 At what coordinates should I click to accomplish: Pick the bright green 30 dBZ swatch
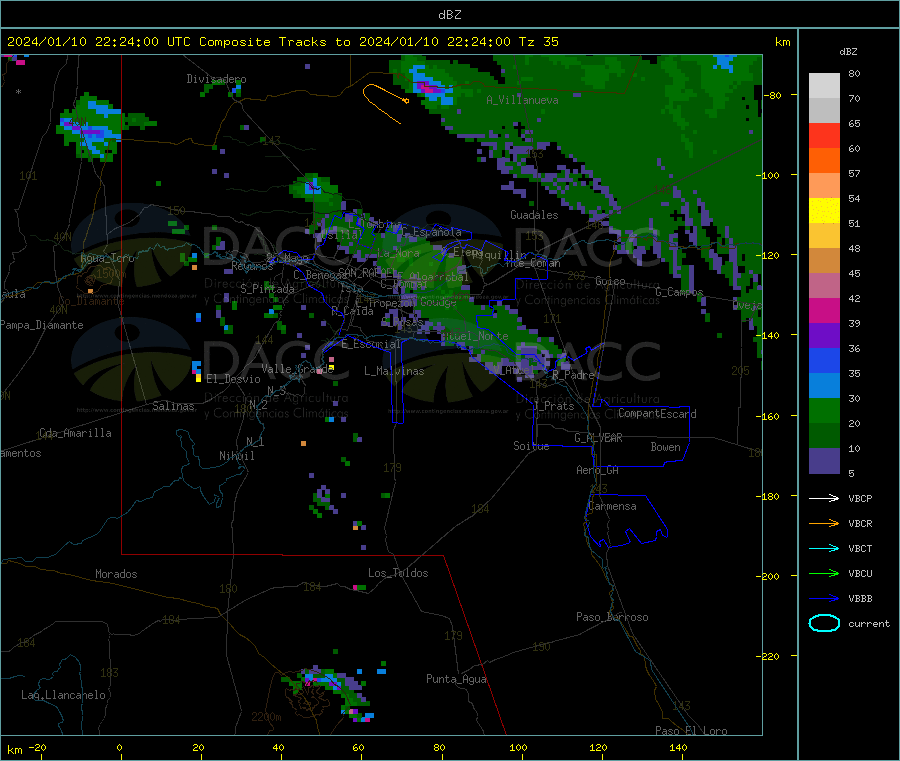[x=824, y=410]
